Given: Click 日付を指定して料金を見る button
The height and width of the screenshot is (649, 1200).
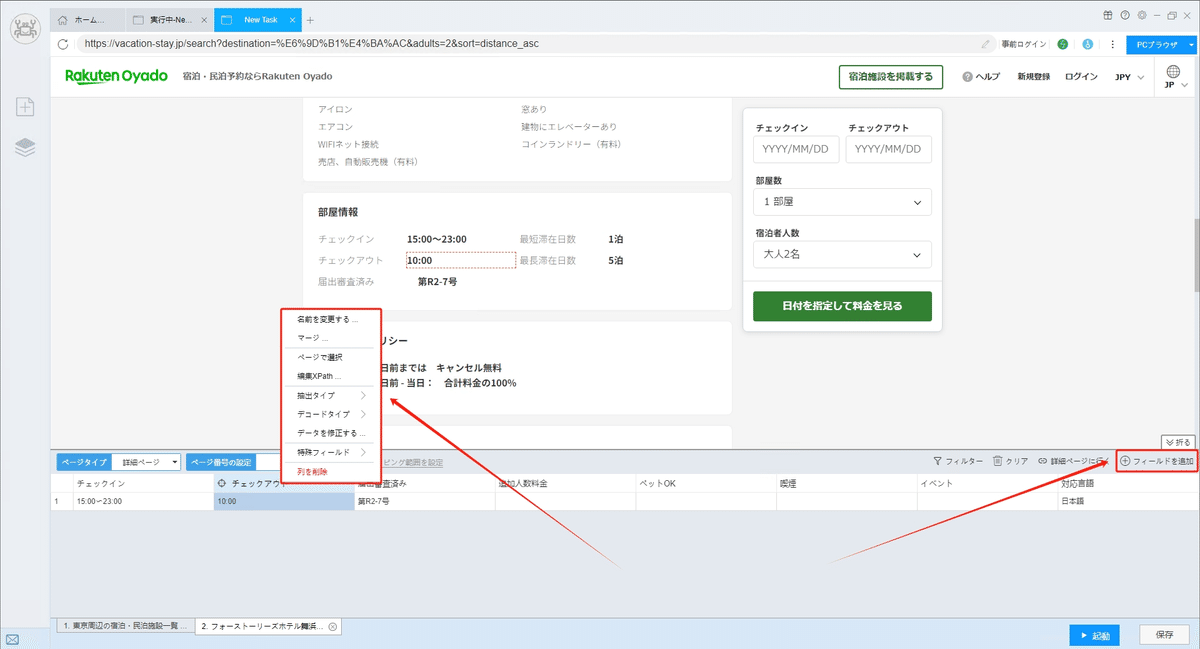Looking at the screenshot, I should 842,306.
